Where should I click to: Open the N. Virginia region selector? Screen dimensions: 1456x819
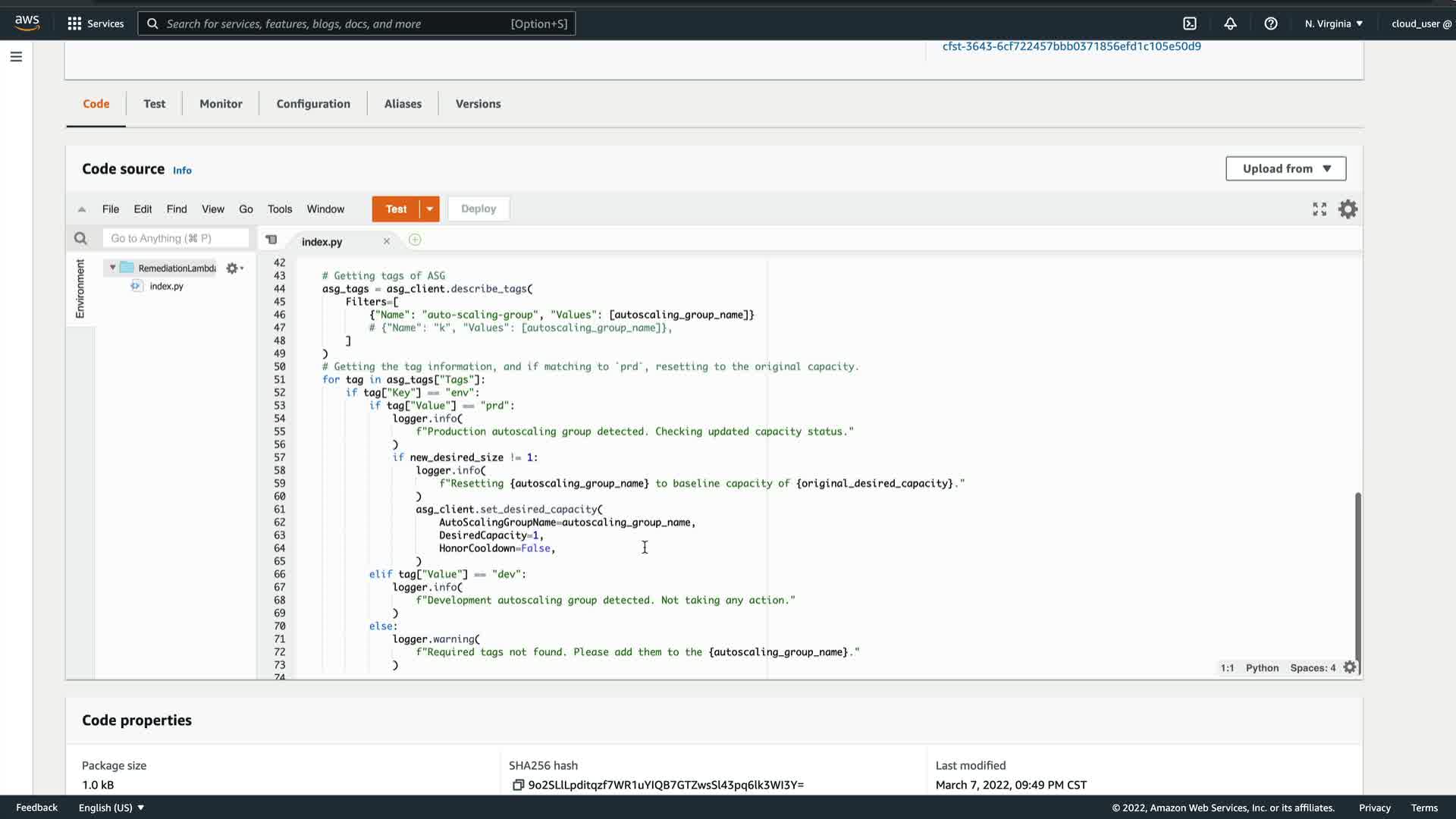click(1333, 24)
